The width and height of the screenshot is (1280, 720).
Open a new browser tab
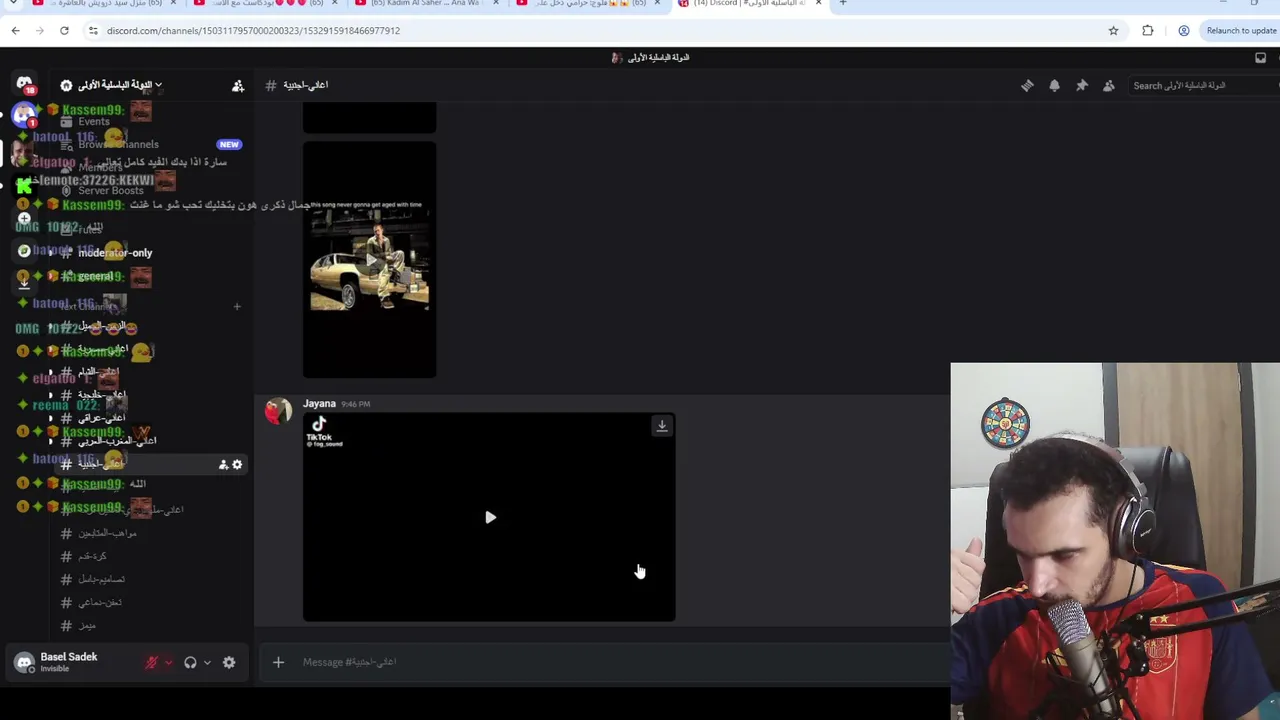(x=843, y=4)
